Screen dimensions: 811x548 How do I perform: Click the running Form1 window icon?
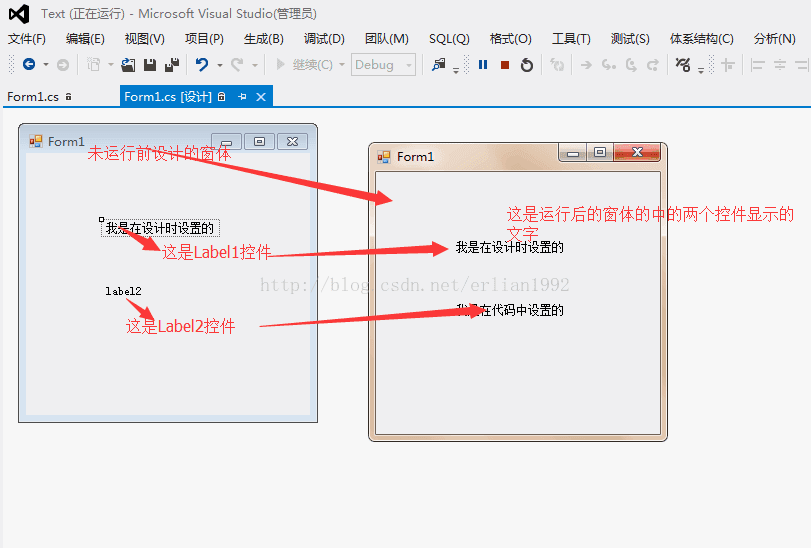[384, 157]
